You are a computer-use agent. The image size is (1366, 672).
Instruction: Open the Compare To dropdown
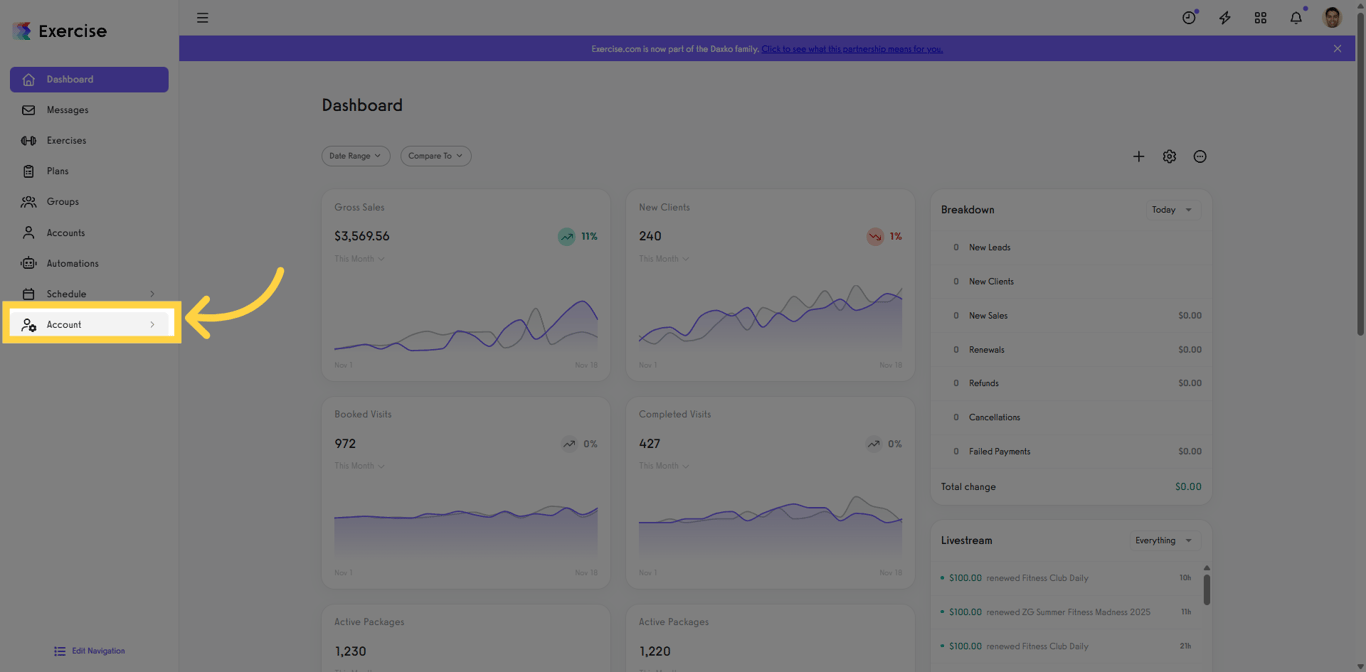[x=435, y=156]
